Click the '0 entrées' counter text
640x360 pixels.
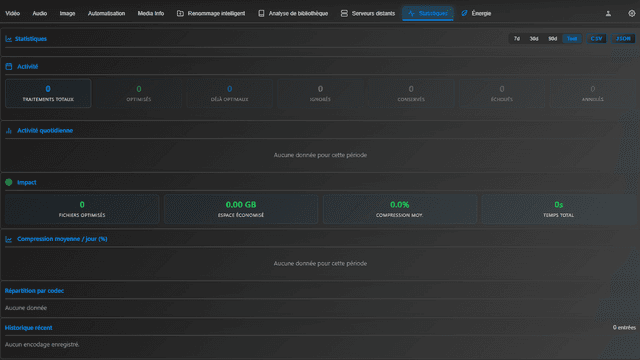click(x=624, y=328)
